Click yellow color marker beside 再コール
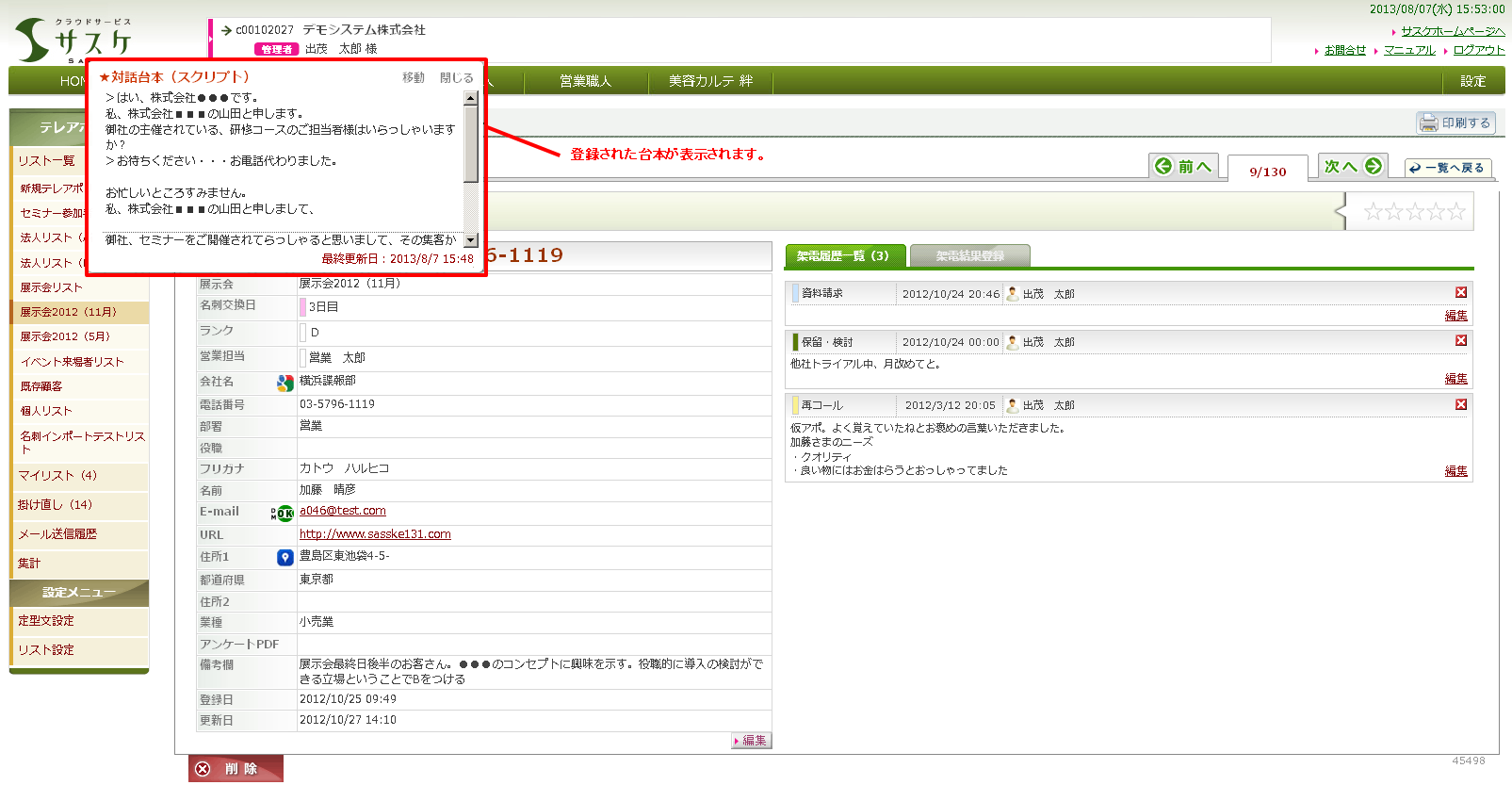The height and width of the screenshot is (785, 1512). tap(795, 405)
